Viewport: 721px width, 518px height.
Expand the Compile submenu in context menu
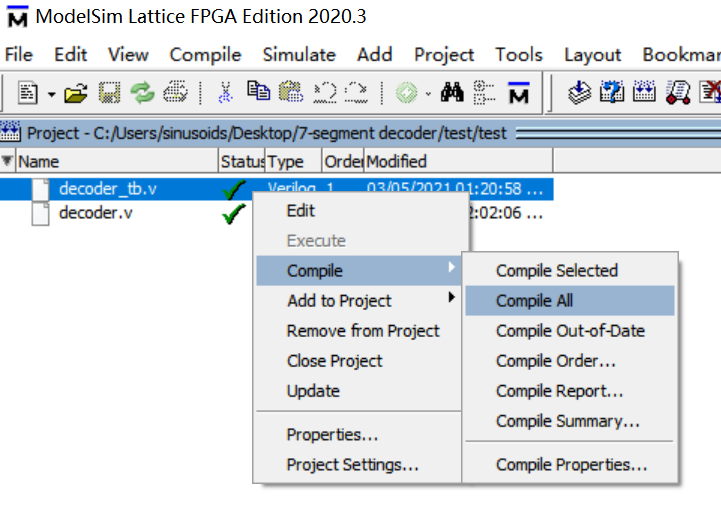point(358,271)
